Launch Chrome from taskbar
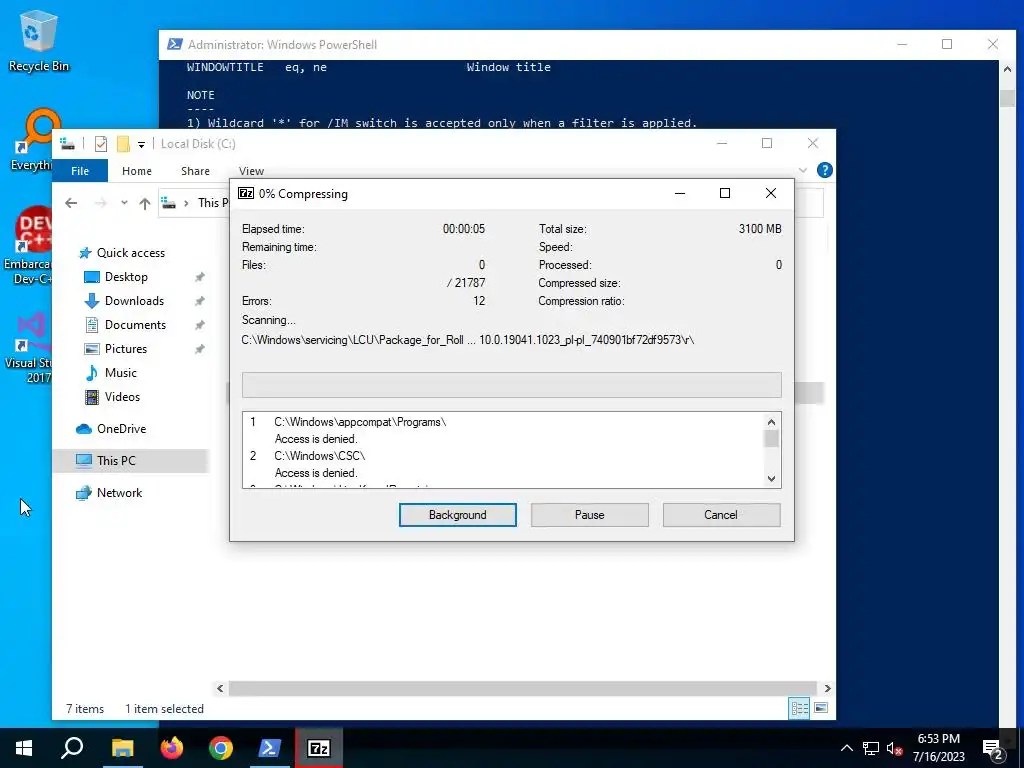Viewport: 1024px width, 768px height. pos(221,748)
